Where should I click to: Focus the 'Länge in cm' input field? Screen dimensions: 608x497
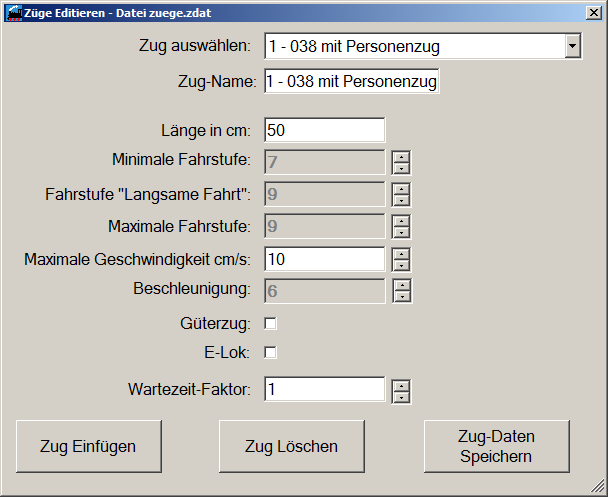coord(325,130)
